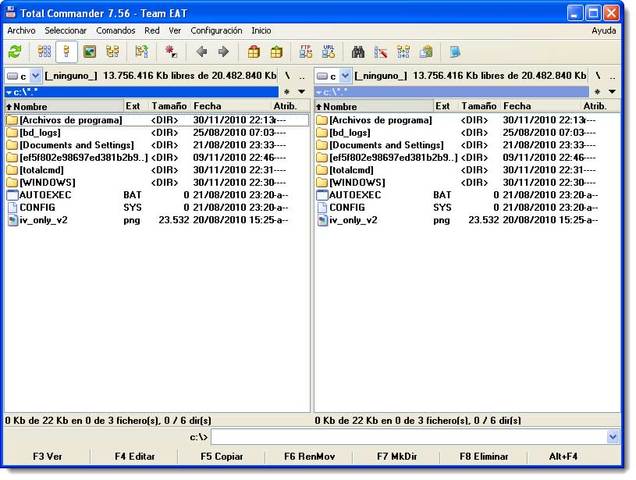Go to parent directory in right panel
This screenshot has height=480, width=636.
click(x=612, y=76)
